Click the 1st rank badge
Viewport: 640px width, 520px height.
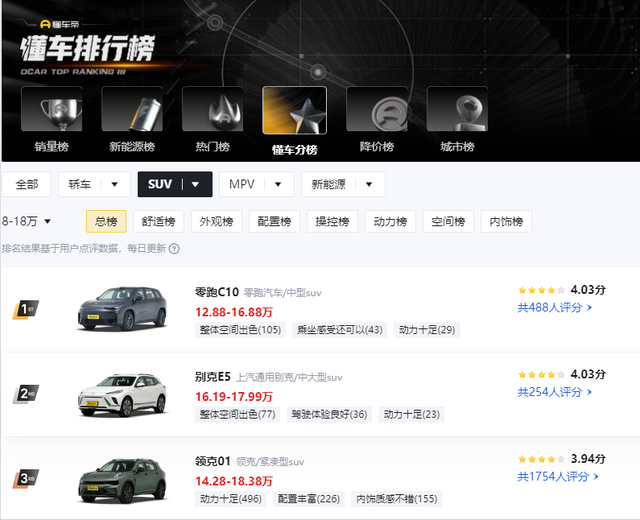click(26, 309)
